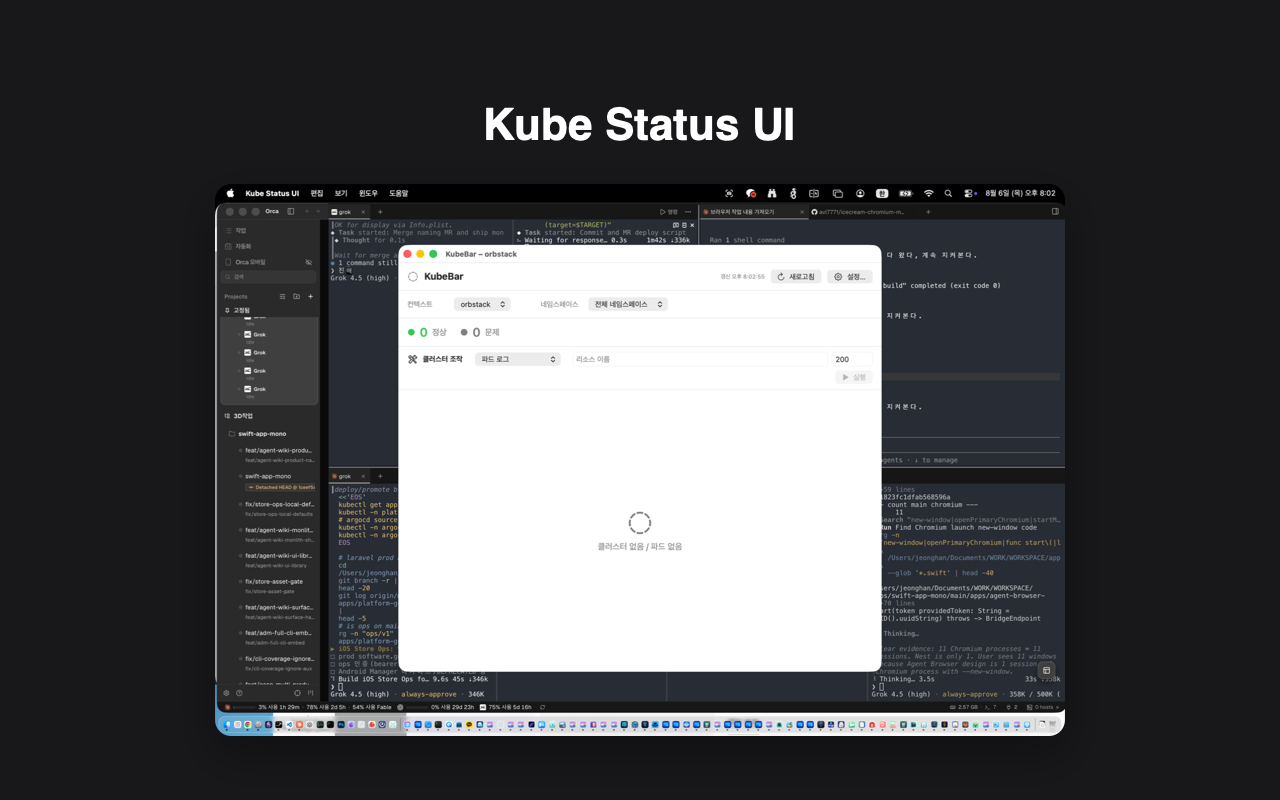Click the gray 문제 problem count indicator
The width and height of the screenshot is (1280, 800).
coord(480,332)
